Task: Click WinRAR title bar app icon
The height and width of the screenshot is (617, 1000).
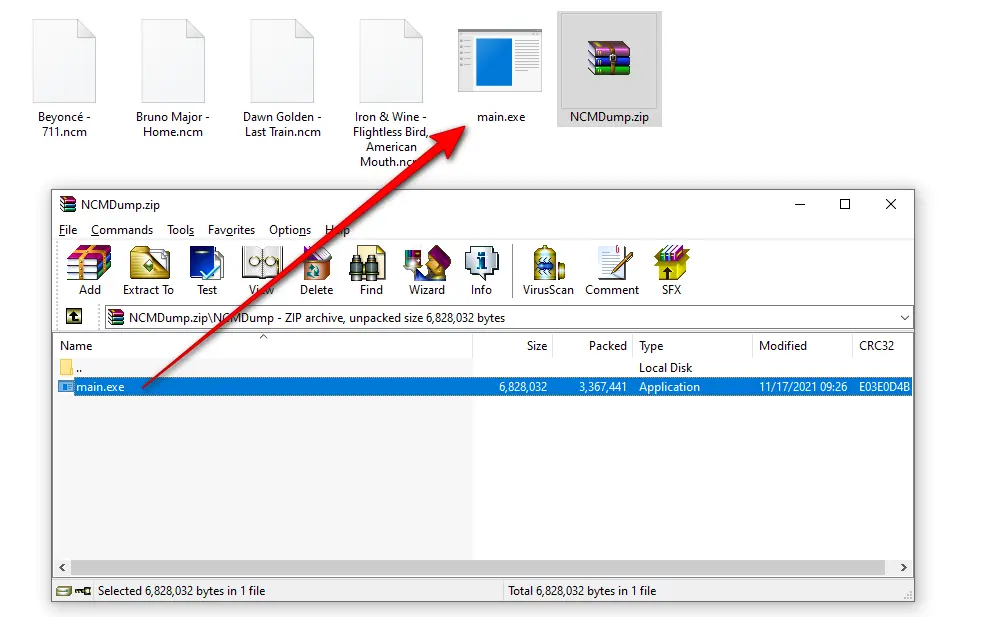Action: tap(68, 204)
